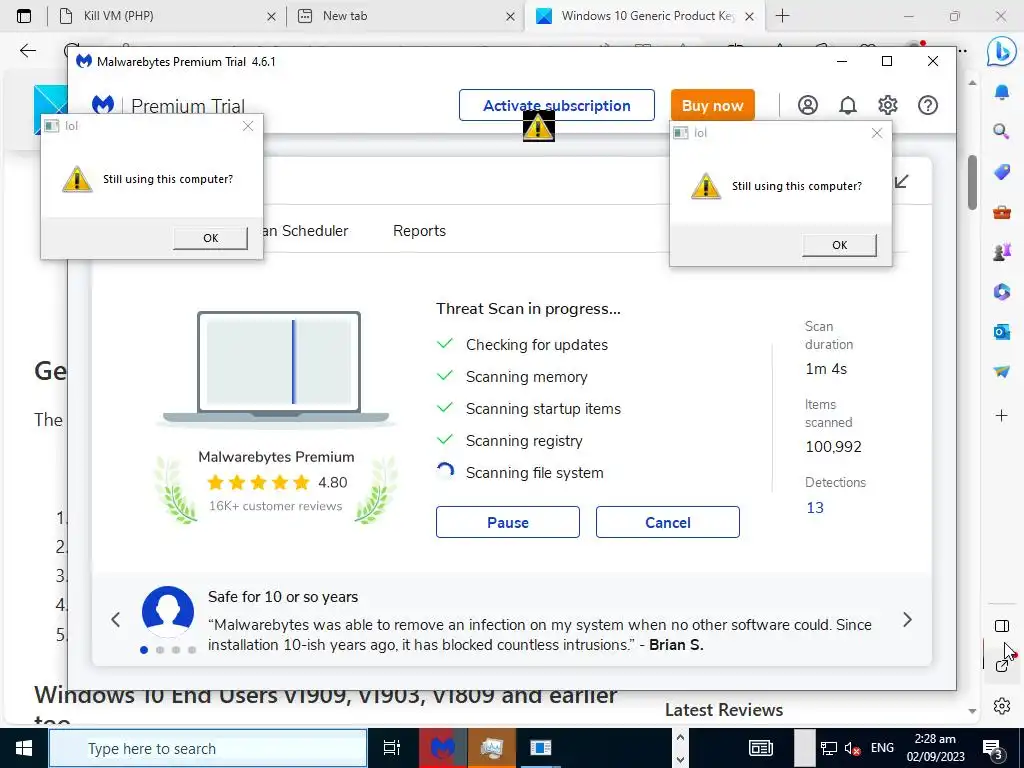
Task: Click taskbar clock showing 2:28 am
Action: (935, 748)
